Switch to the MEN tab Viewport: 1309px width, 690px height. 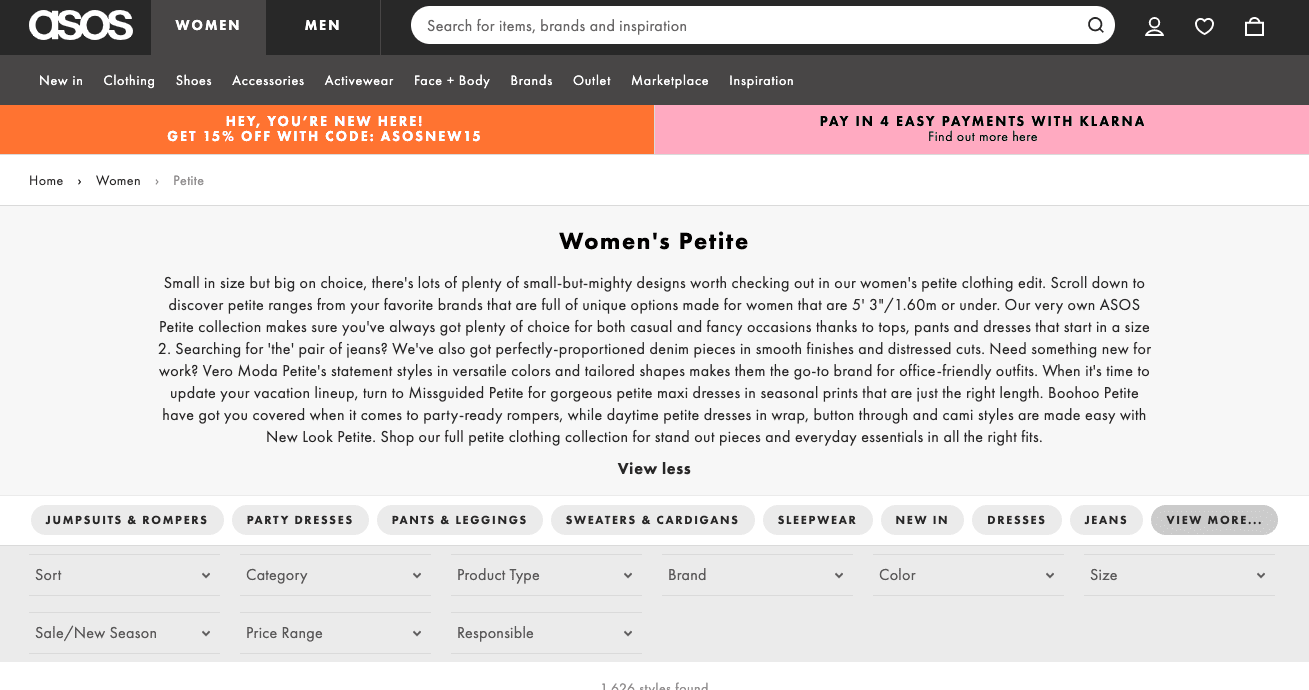[x=323, y=27]
